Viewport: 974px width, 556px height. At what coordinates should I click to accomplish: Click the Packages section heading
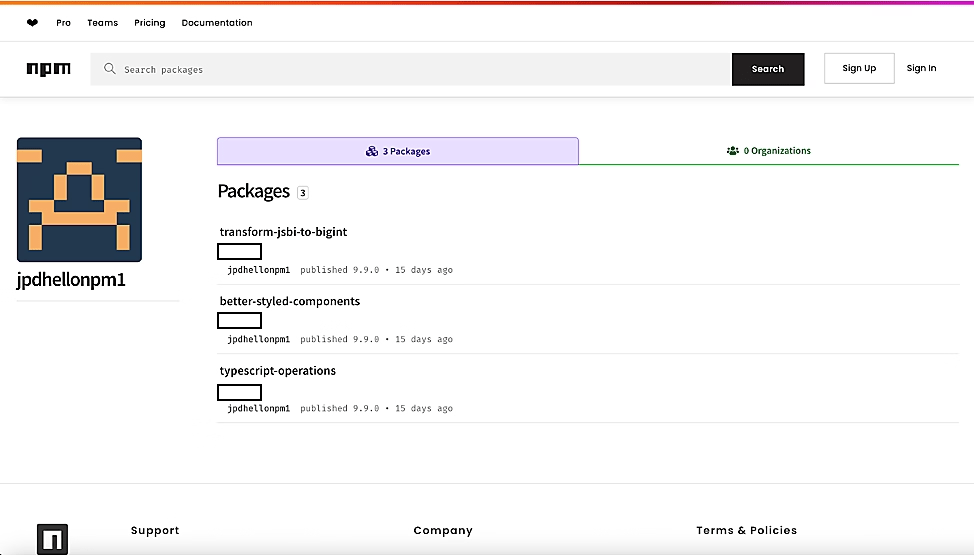(x=253, y=191)
